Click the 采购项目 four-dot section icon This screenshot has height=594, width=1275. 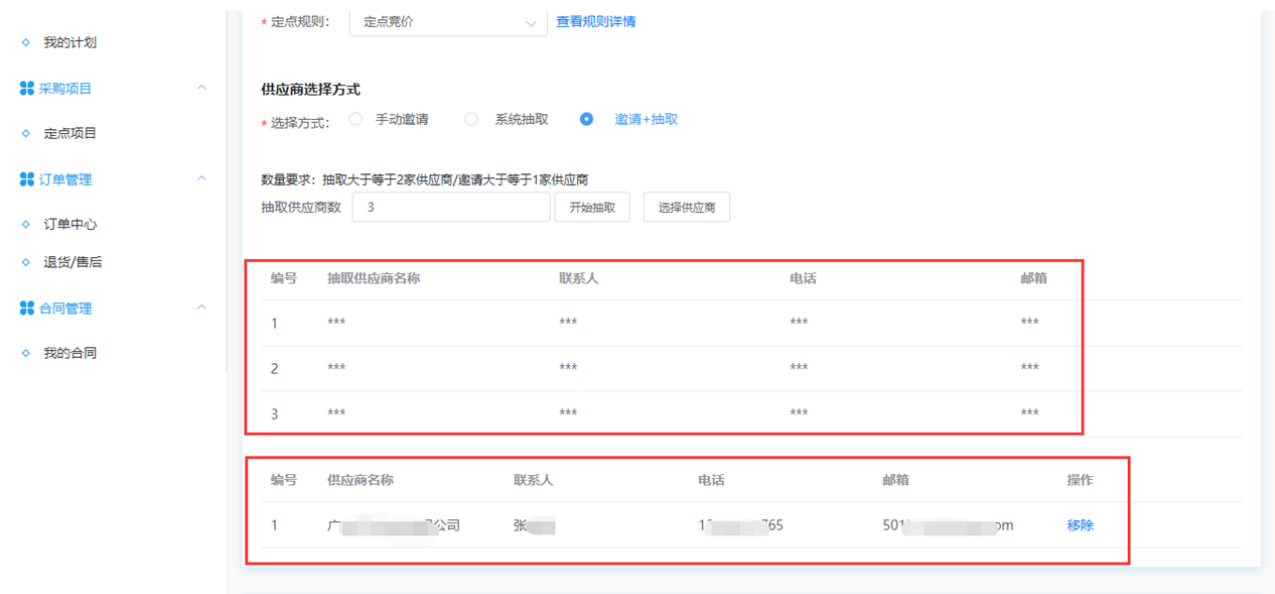tap(27, 89)
